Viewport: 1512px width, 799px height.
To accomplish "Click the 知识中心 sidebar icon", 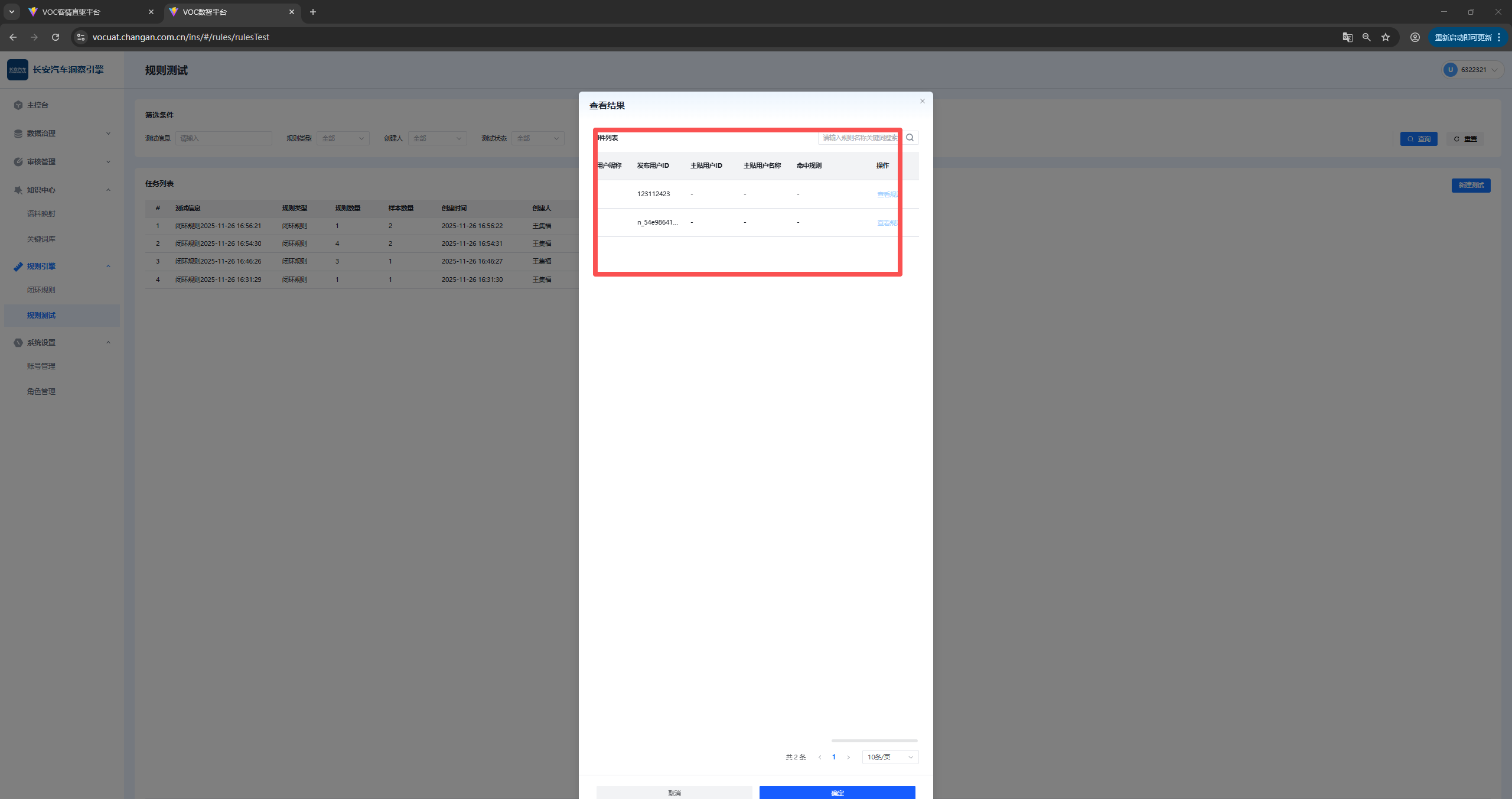I will (18, 190).
